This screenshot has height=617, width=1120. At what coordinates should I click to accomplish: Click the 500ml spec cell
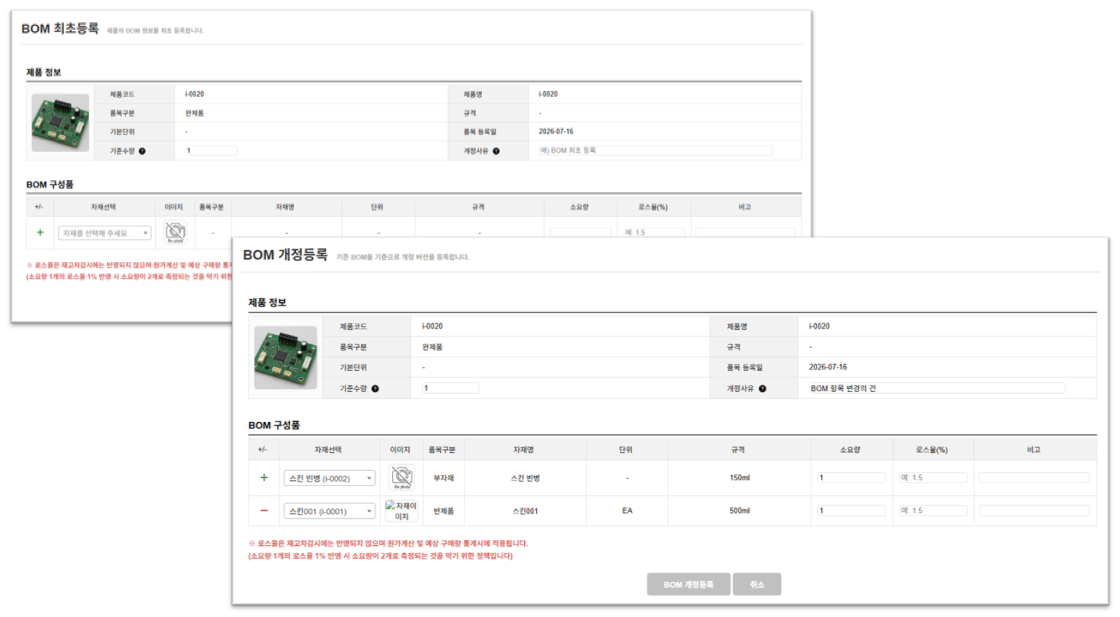(x=739, y=511)
